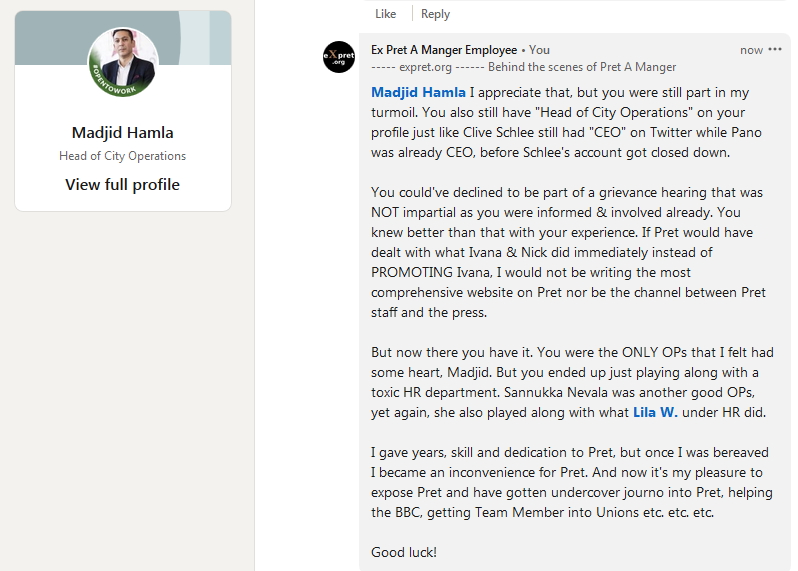This screenshot has width=798, height=571.
Task: Click author name Ex Pret A Manger Employee
Action: 444,50
